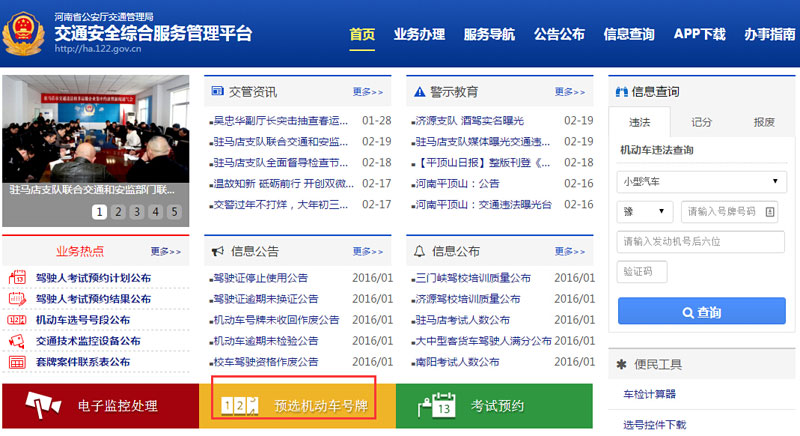This screenshot has height=436, width=800.
Task: Focus the engine number last six digits field
Action: (701, 242)
